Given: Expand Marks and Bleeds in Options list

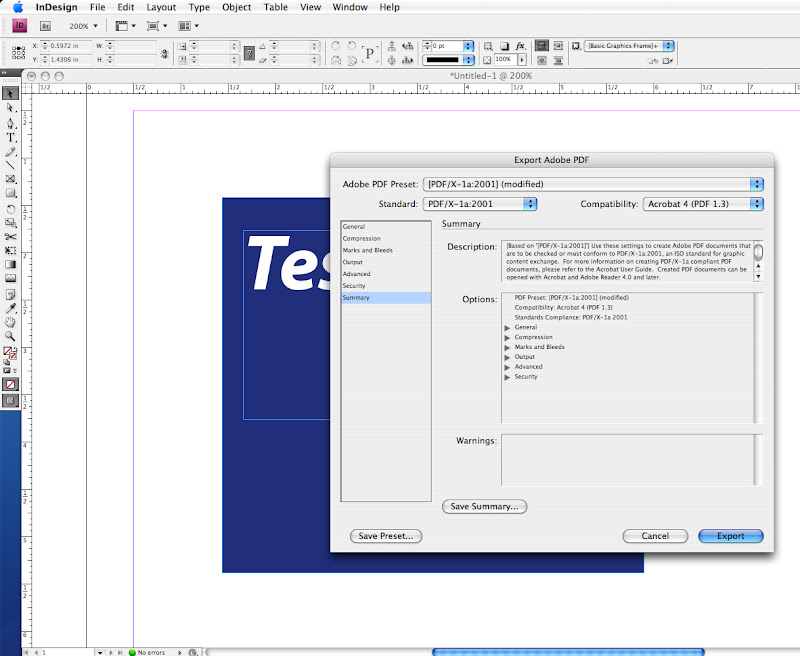Looking at the screenshot, I should point(507,348).
